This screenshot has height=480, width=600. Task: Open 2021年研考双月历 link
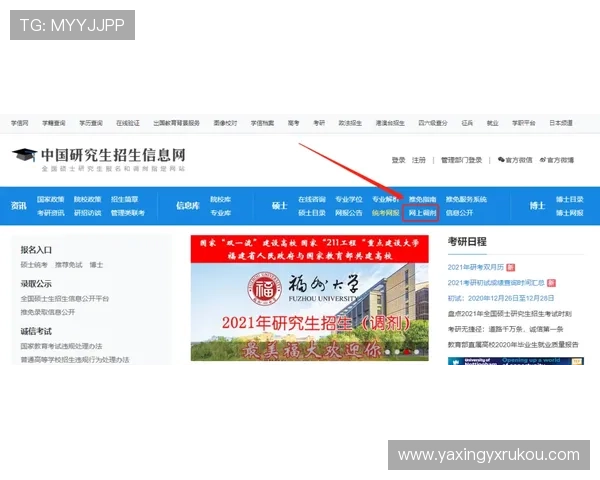pos(476,267)
